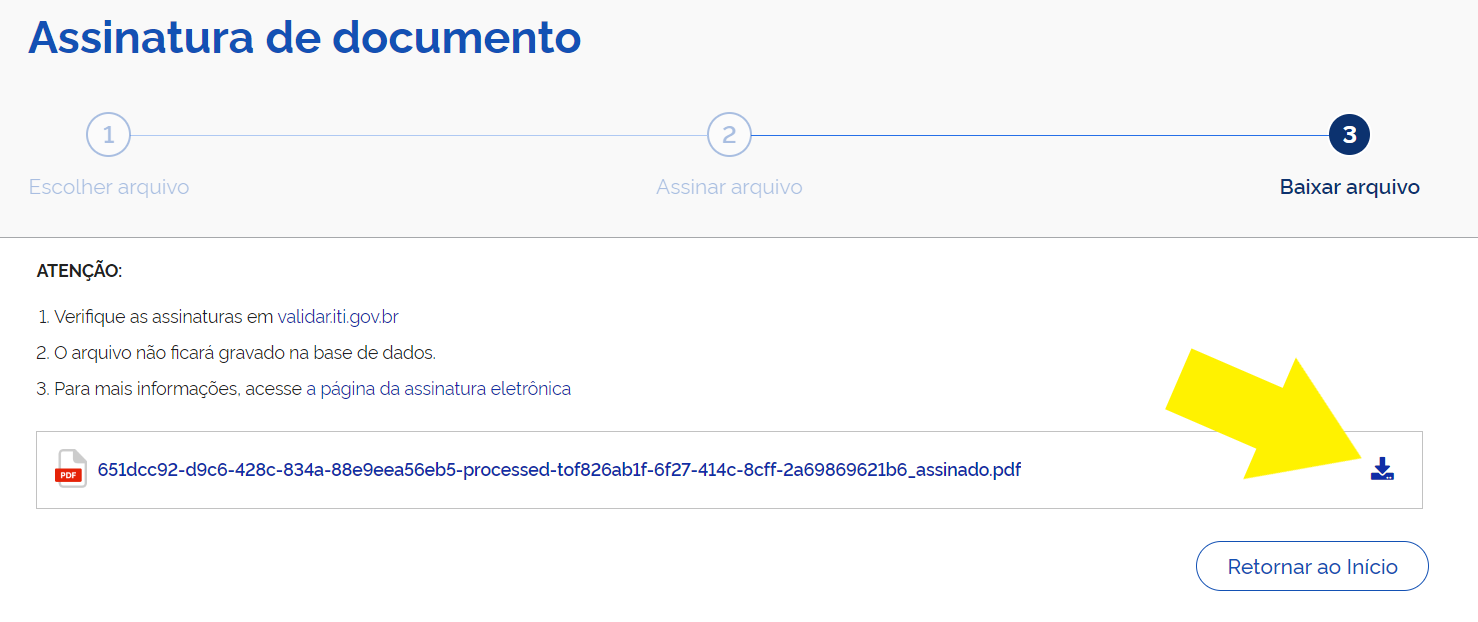1478x622 pixels.
Task: Select the "Baixar arquivo" step label
Action: tap(1349, 187)
